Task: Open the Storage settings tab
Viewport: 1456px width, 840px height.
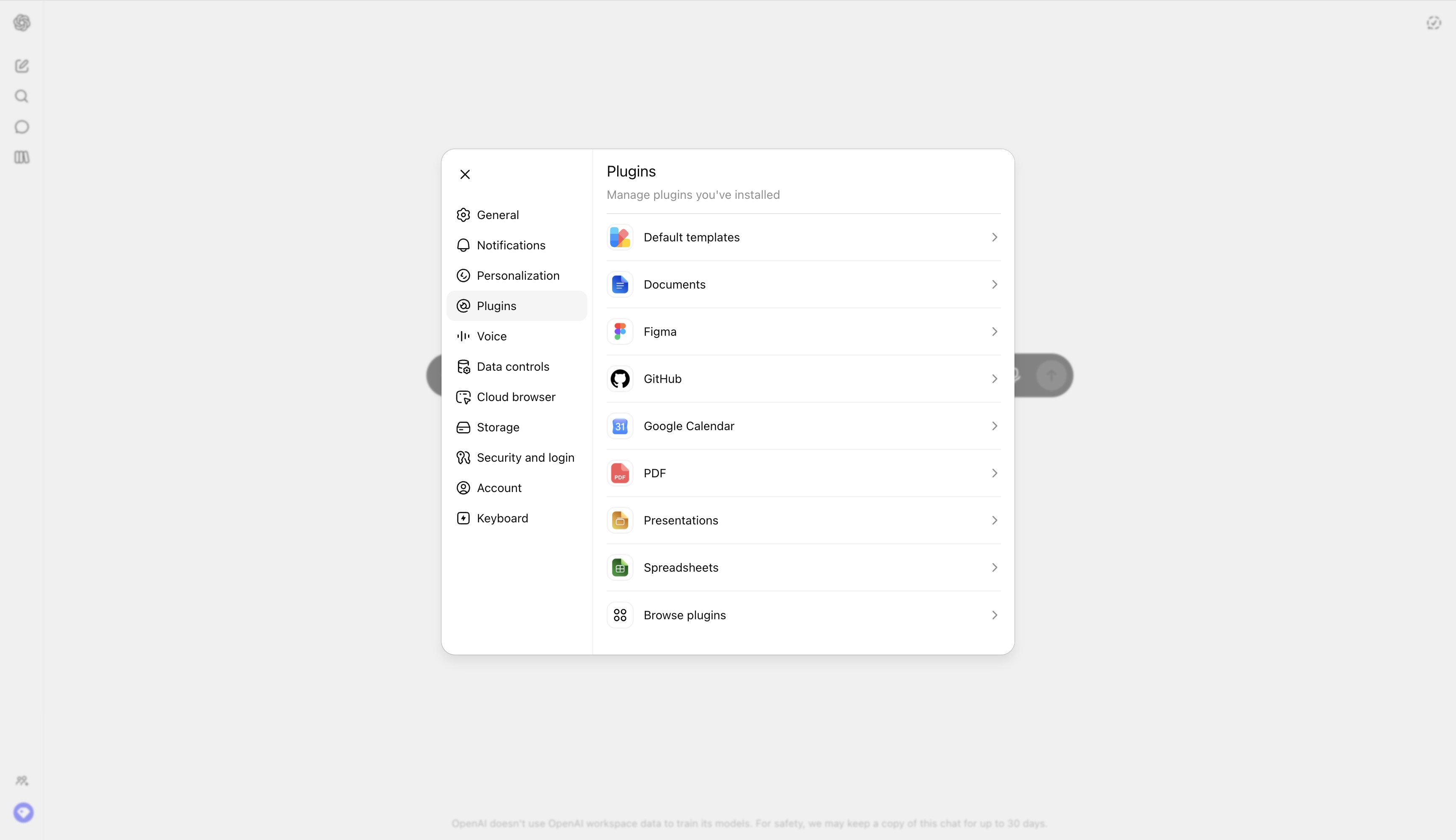Action: pyautogui.click(x=517, y=428)
